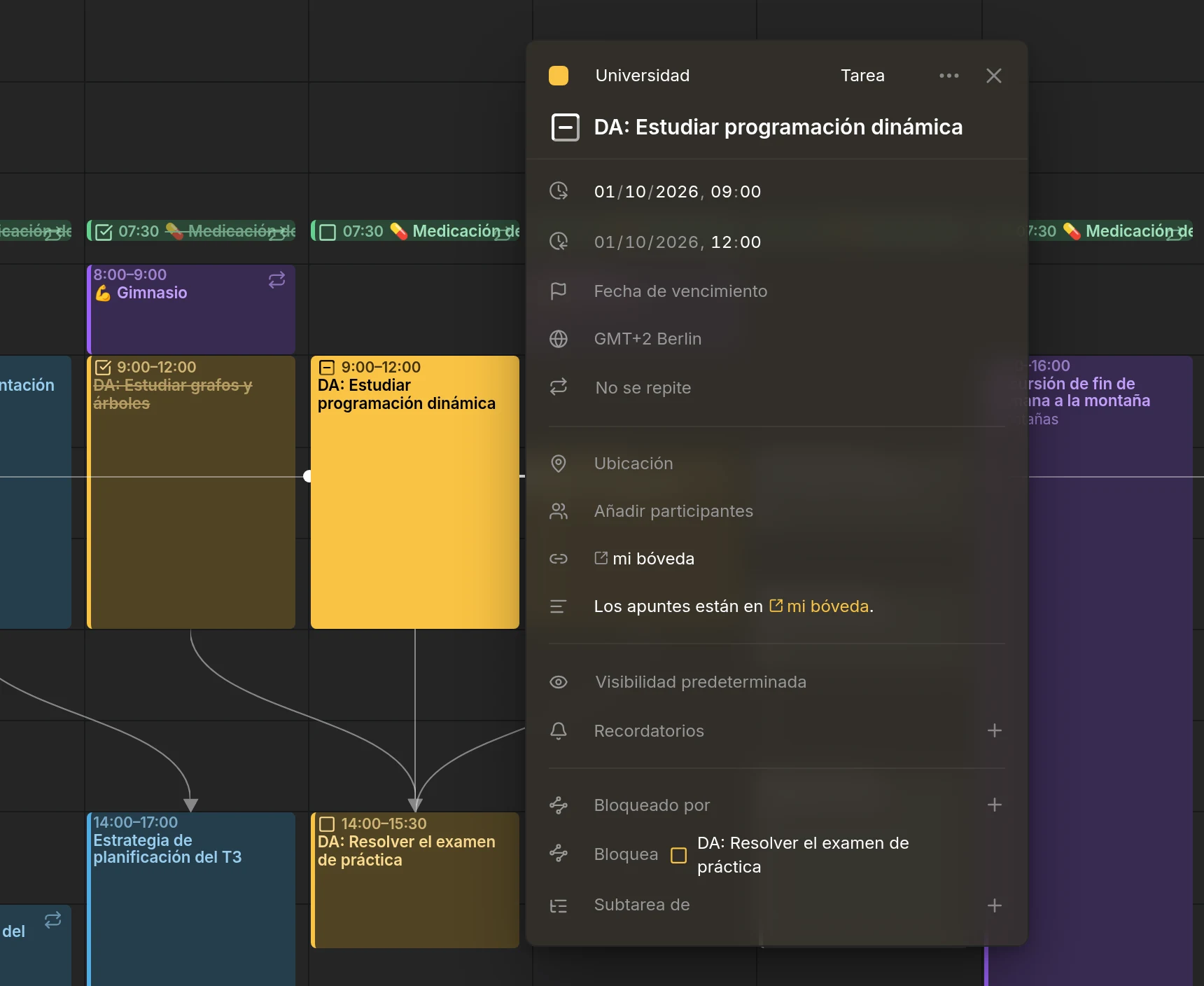Click the participants icon beside Añadir participantes
This screenshot has width=1204, height=986.
click(559, 511)
